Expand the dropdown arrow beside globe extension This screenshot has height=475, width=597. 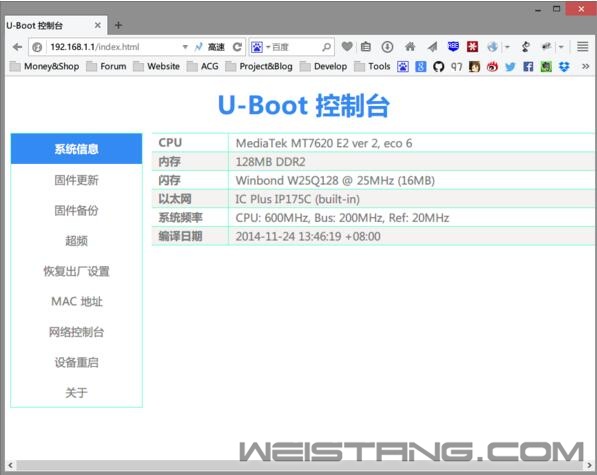pos(507,47)
